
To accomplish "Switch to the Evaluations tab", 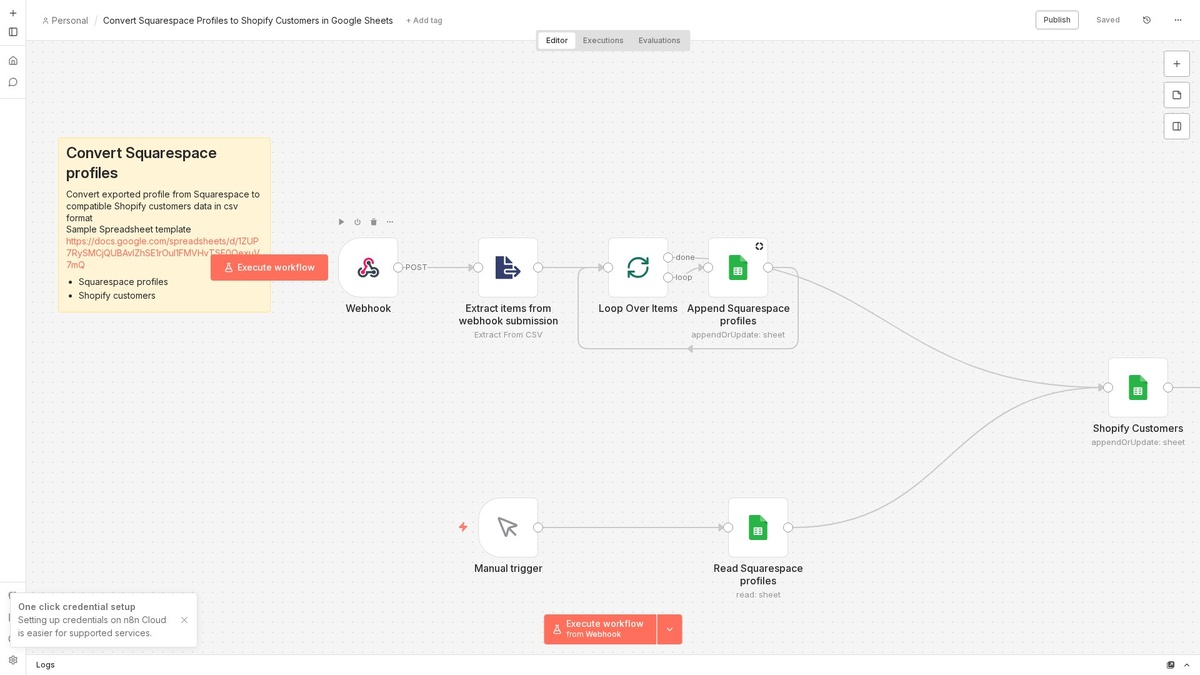I will pos(659,41).
